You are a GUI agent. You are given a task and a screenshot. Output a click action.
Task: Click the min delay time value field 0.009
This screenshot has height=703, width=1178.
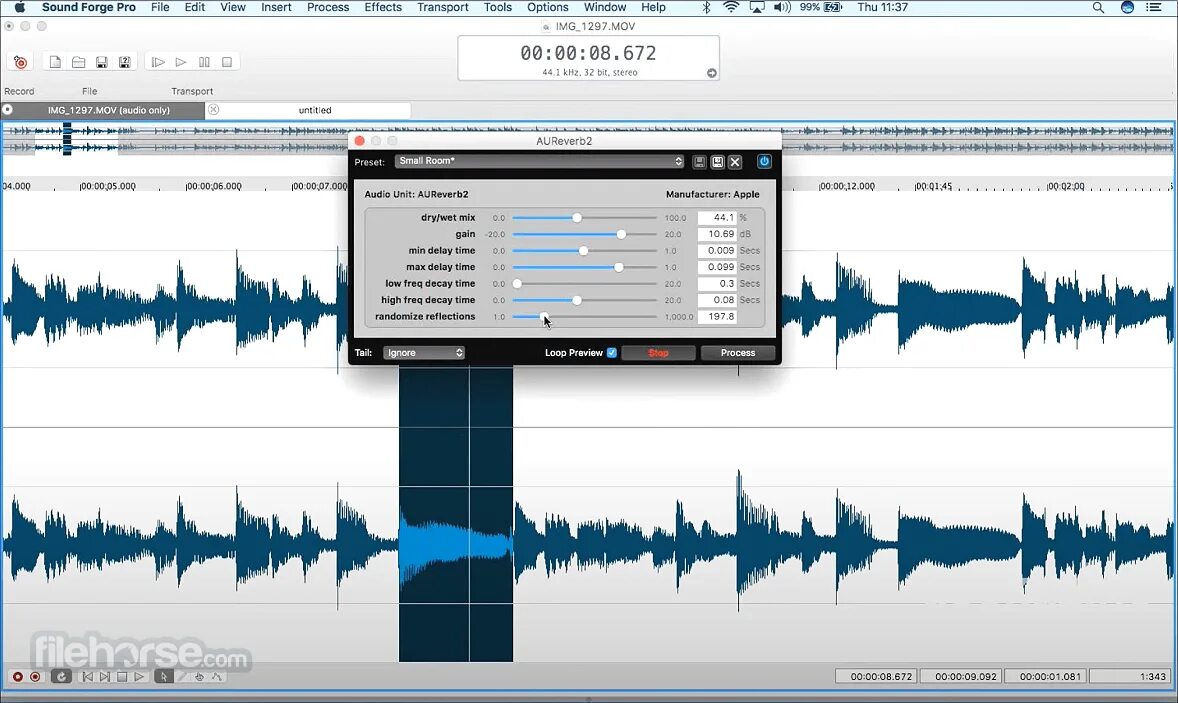pos(717,251)
